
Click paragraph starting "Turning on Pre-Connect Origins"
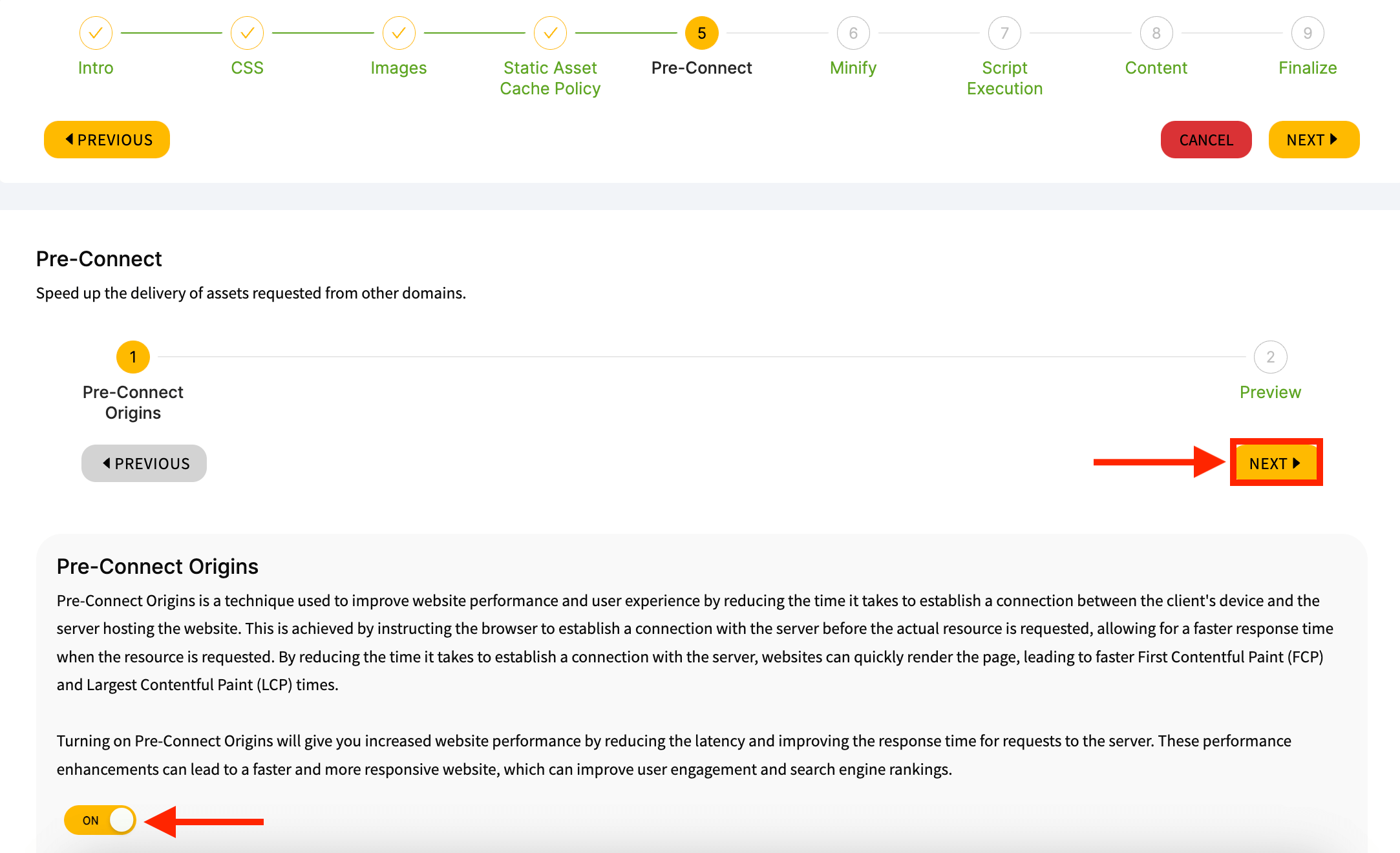click(x=674, y=755)
